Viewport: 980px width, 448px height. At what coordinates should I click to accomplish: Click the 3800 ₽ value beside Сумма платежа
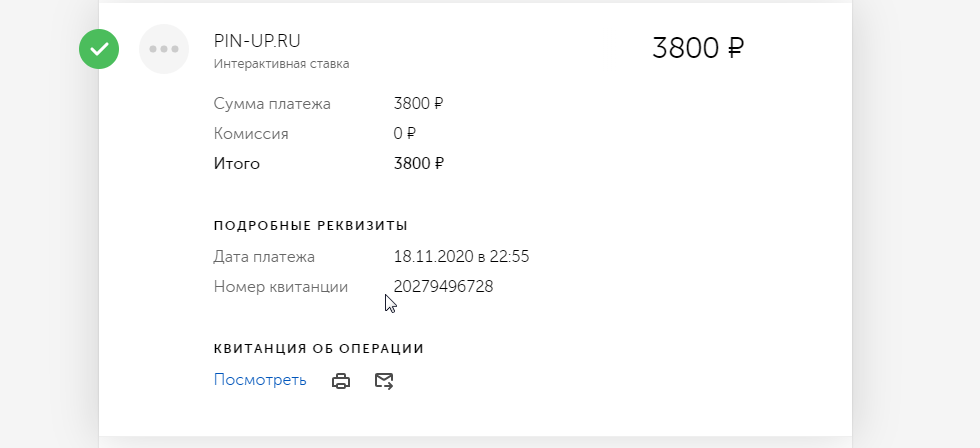[x=419, y=103]
